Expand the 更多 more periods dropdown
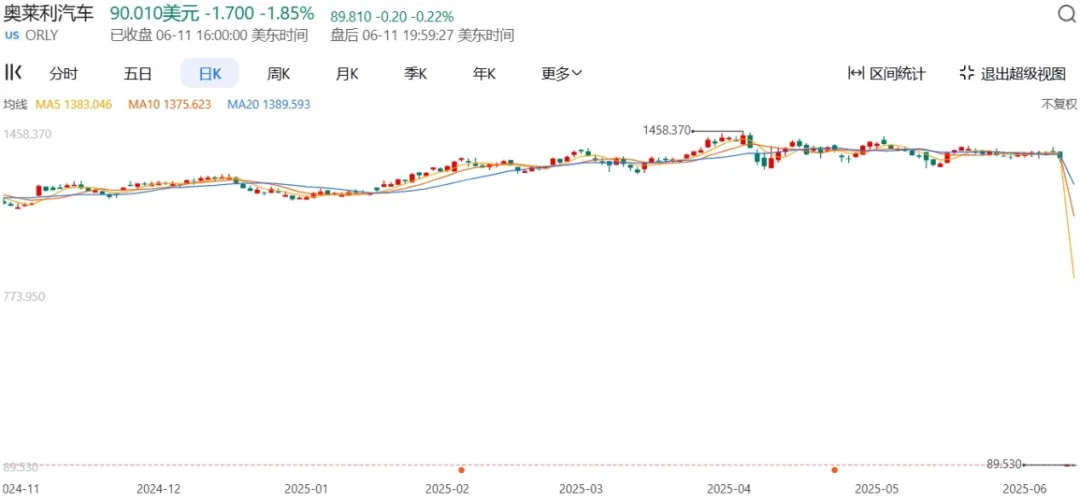 (562, 73)
